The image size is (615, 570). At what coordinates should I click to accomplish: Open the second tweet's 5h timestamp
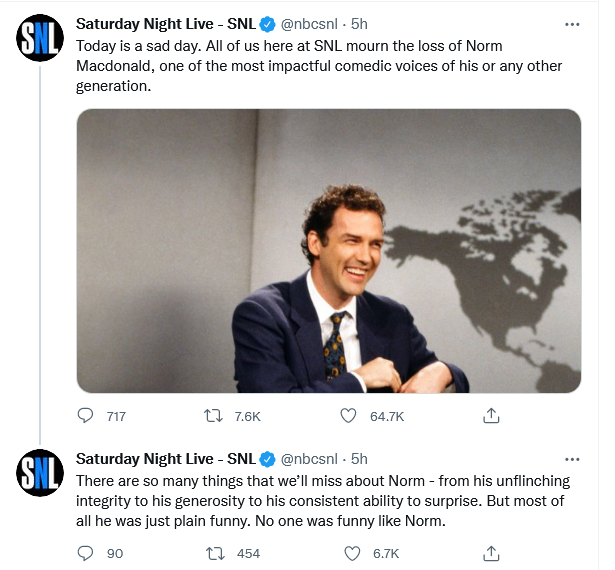360,459
